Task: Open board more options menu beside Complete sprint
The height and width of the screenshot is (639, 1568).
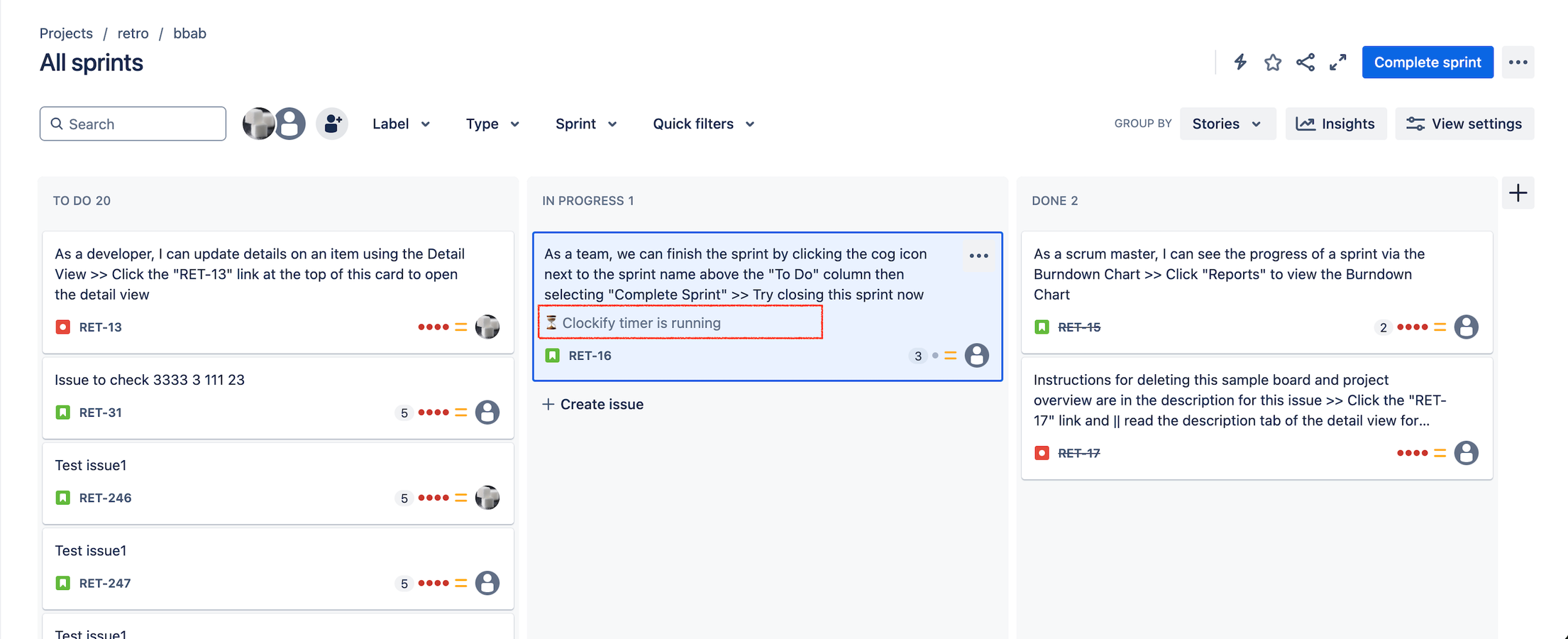Action: point(1518,62)
